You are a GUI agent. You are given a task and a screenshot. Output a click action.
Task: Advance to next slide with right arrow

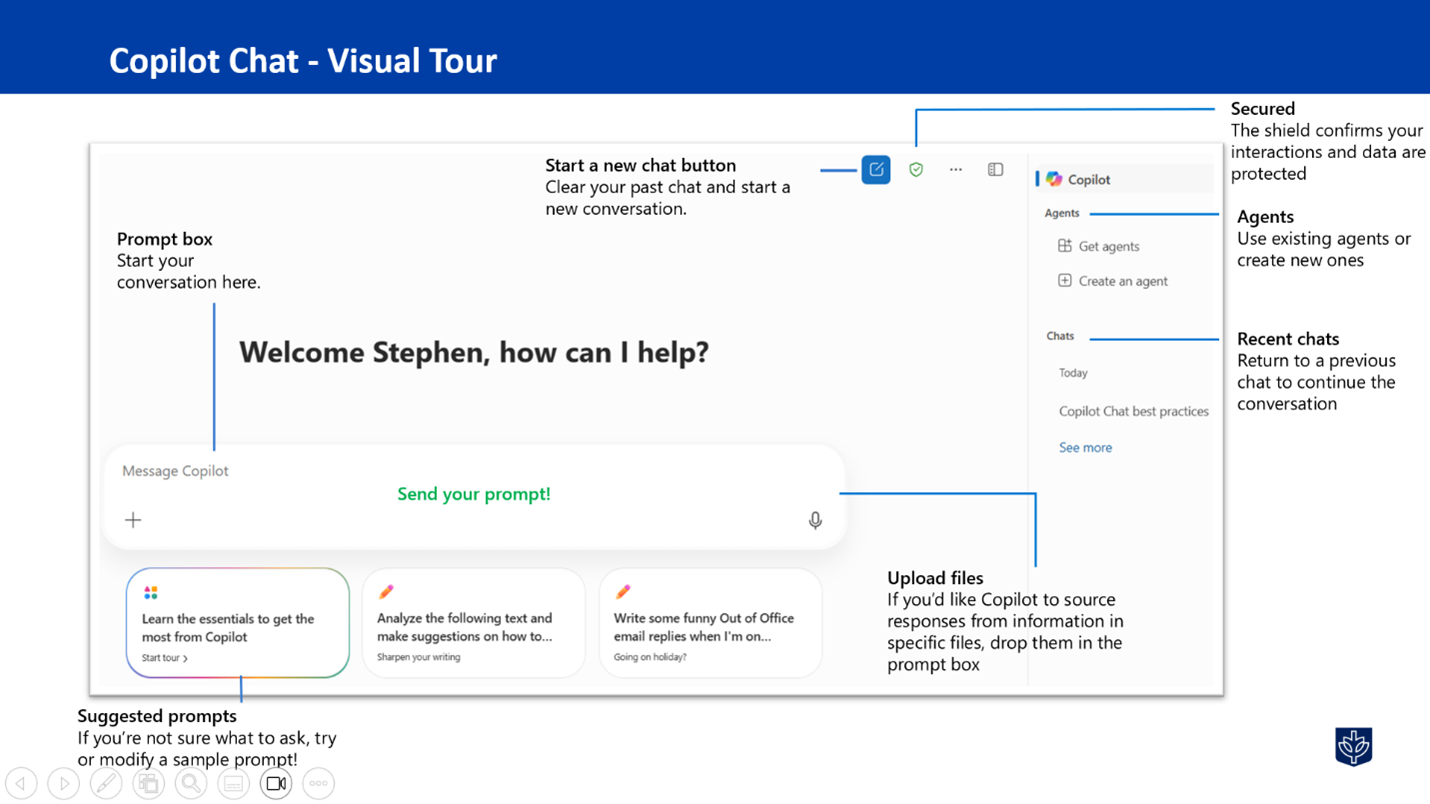(x=63, y=784)
